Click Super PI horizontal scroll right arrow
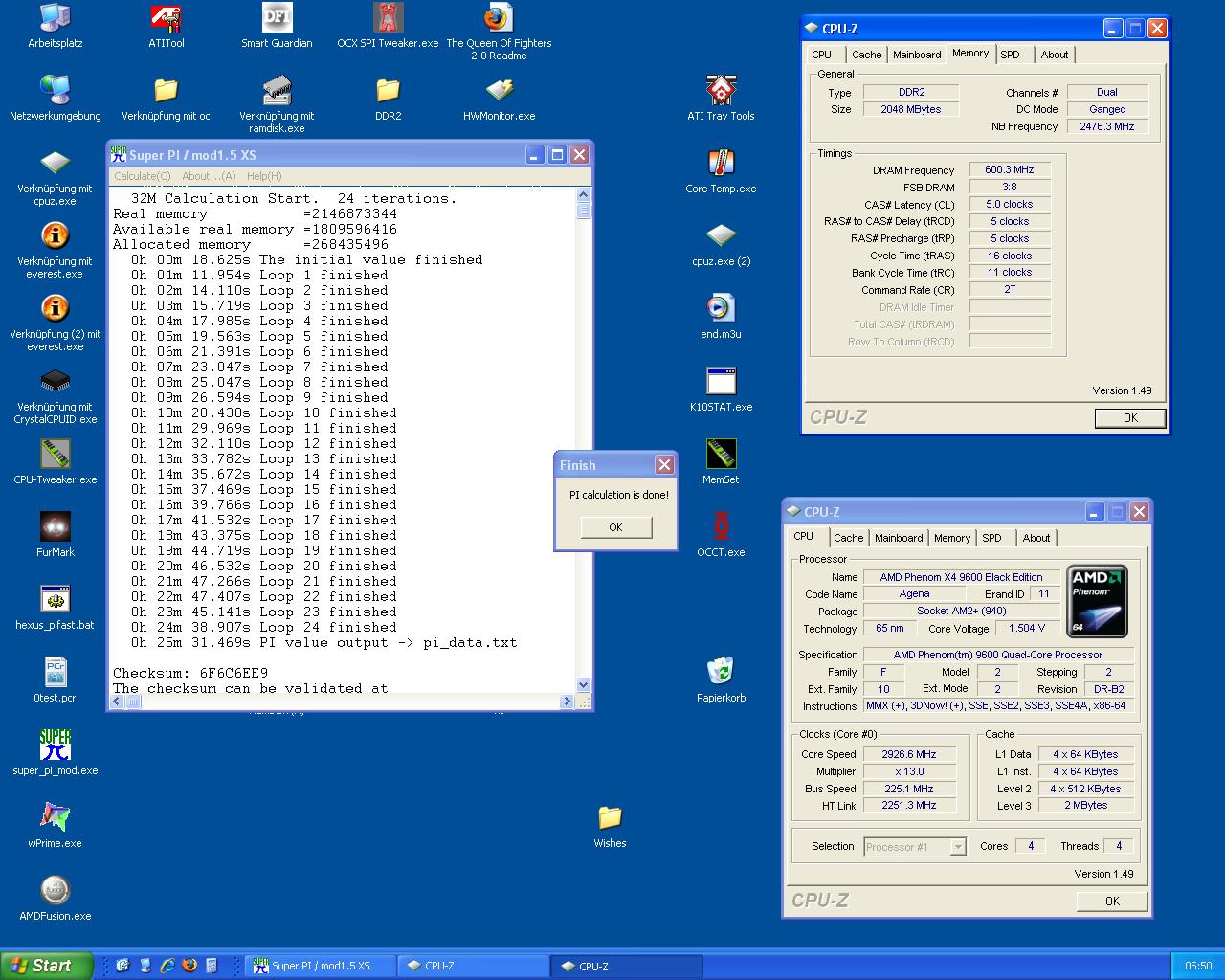Image resolution: width=1225 pixels, height=980 pixels. click(x=567, y=702)
